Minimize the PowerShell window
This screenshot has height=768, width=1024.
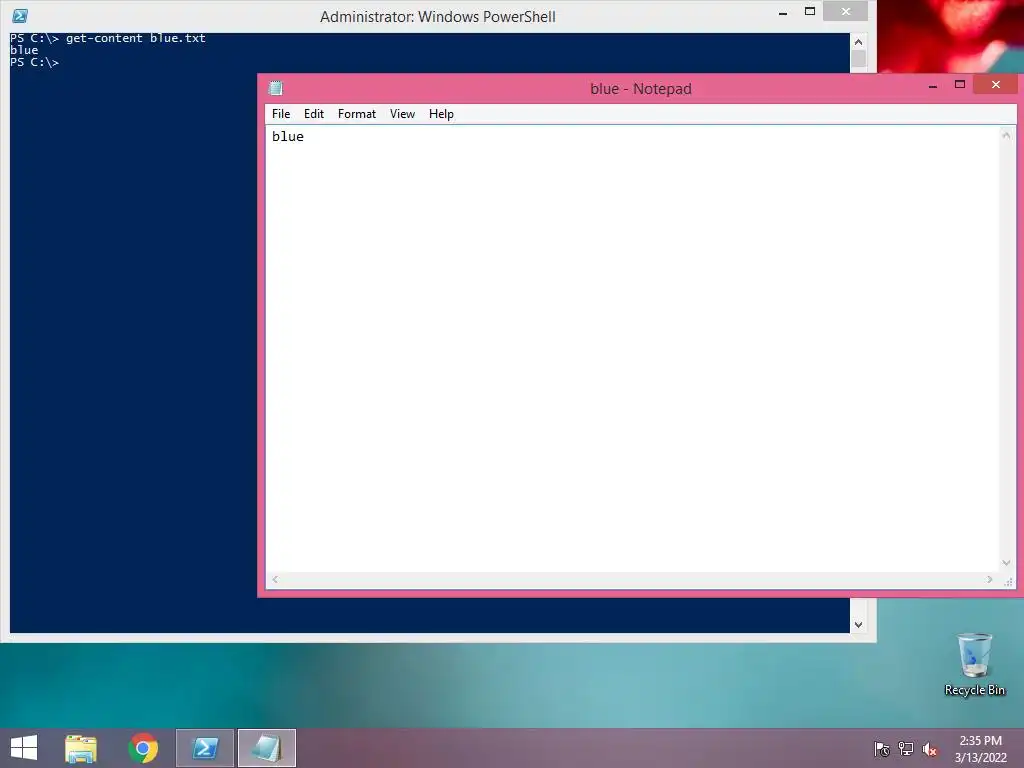pos(782,12)
